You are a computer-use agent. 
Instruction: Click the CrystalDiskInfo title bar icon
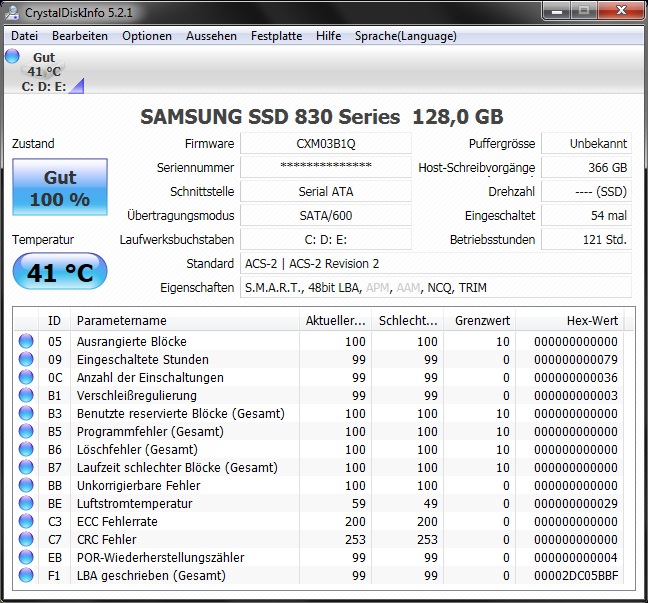(12, 12)
